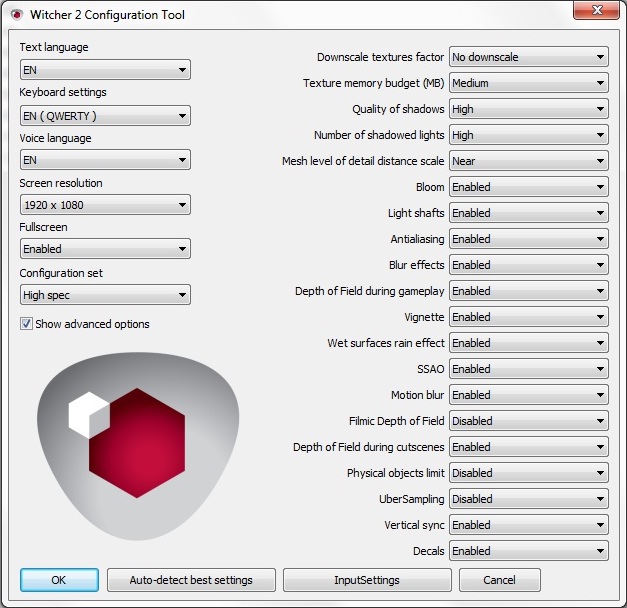This screenshot has width=627, height=608.
Task: Open Mesh level of detail distance dropdown
Action: point(529,161)
